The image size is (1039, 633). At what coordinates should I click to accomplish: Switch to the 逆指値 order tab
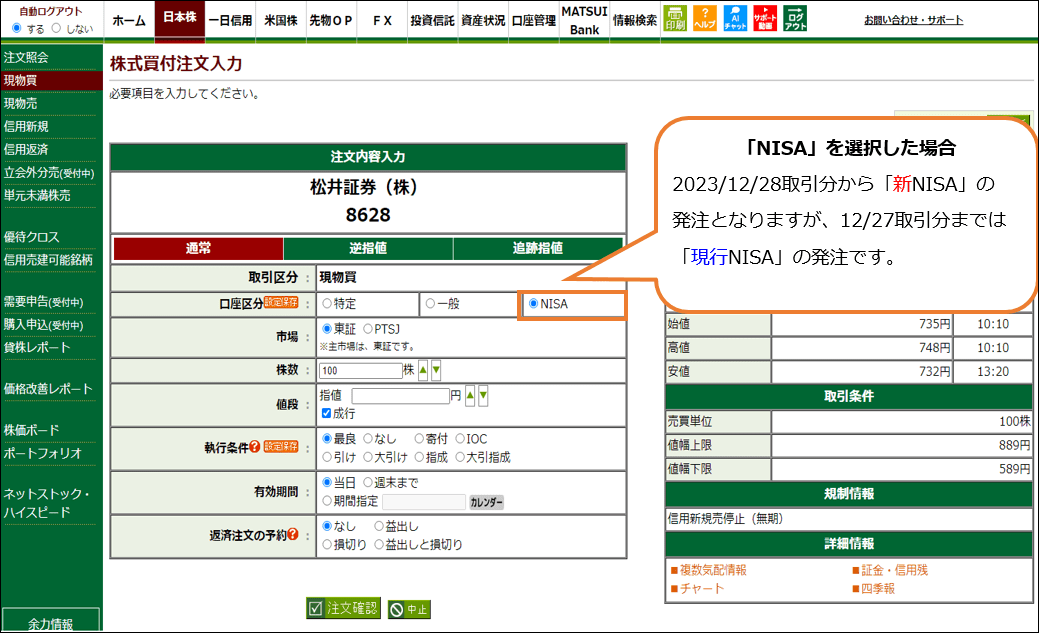tap(368, 249)
